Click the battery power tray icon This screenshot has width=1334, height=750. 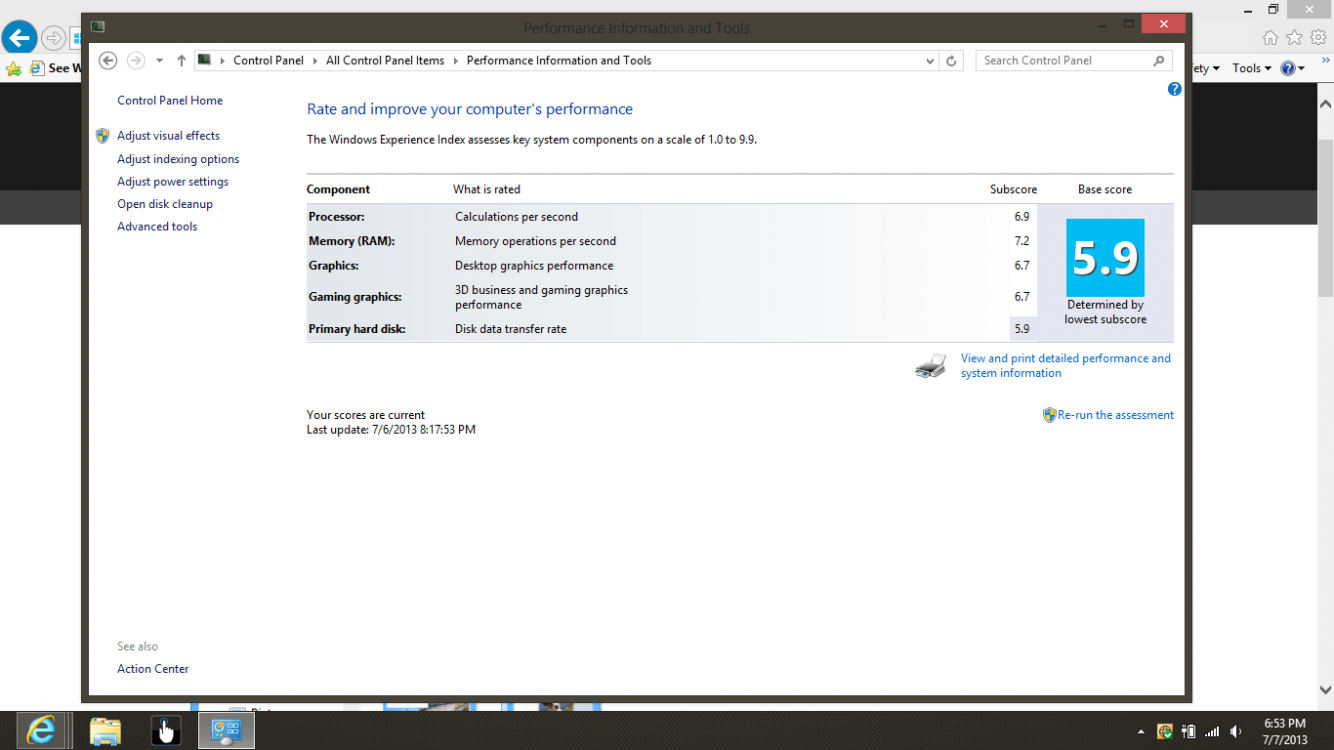tap(1188, 732)
